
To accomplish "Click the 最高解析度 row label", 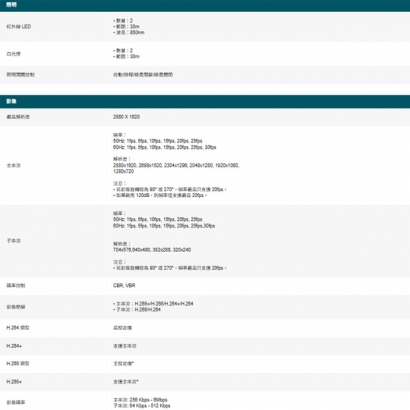I will [x=18, y=117].
